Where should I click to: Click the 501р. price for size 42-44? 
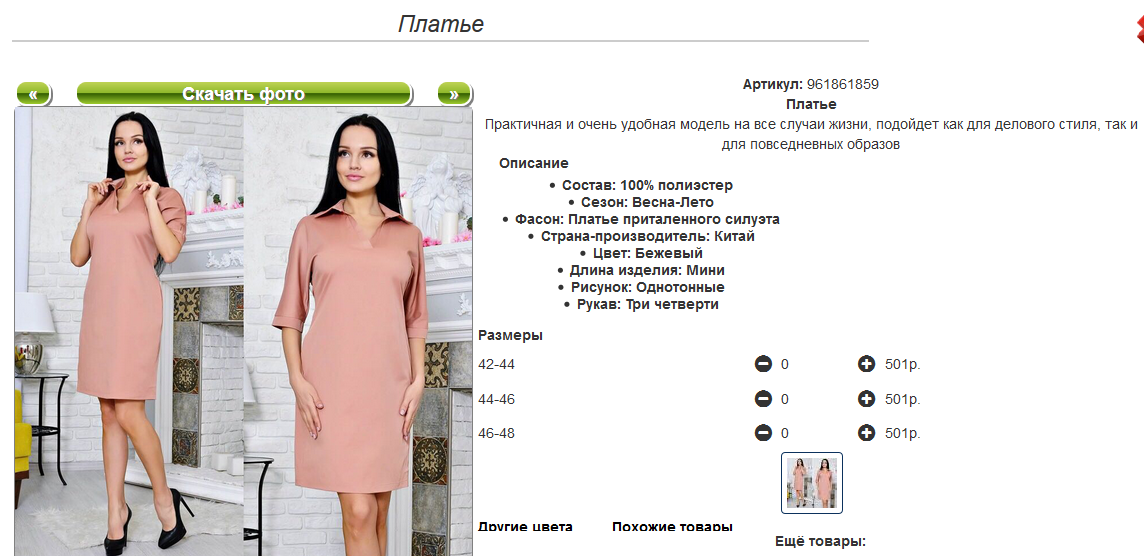click(x=903, y=364)
